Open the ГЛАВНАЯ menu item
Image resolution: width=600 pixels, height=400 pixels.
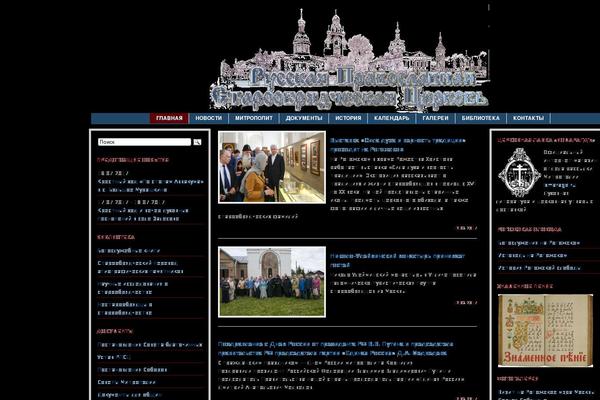(169, 118)
